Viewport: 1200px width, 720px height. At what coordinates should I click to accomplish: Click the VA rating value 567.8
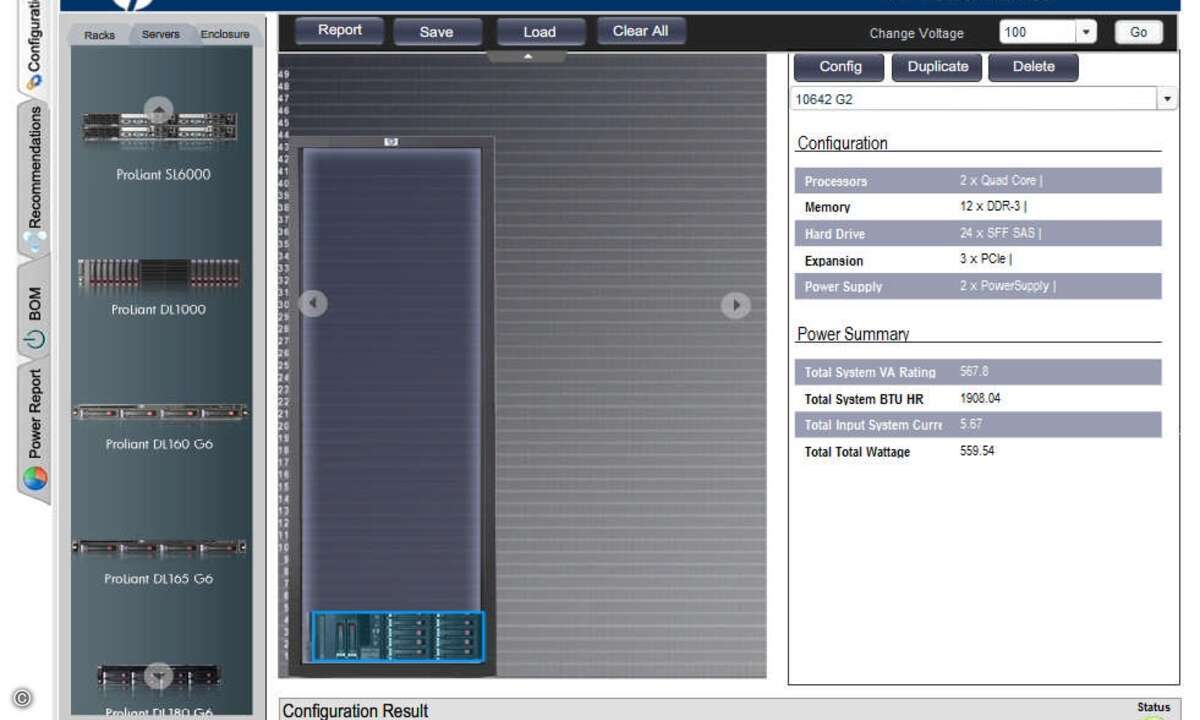(x=974, y=371)
